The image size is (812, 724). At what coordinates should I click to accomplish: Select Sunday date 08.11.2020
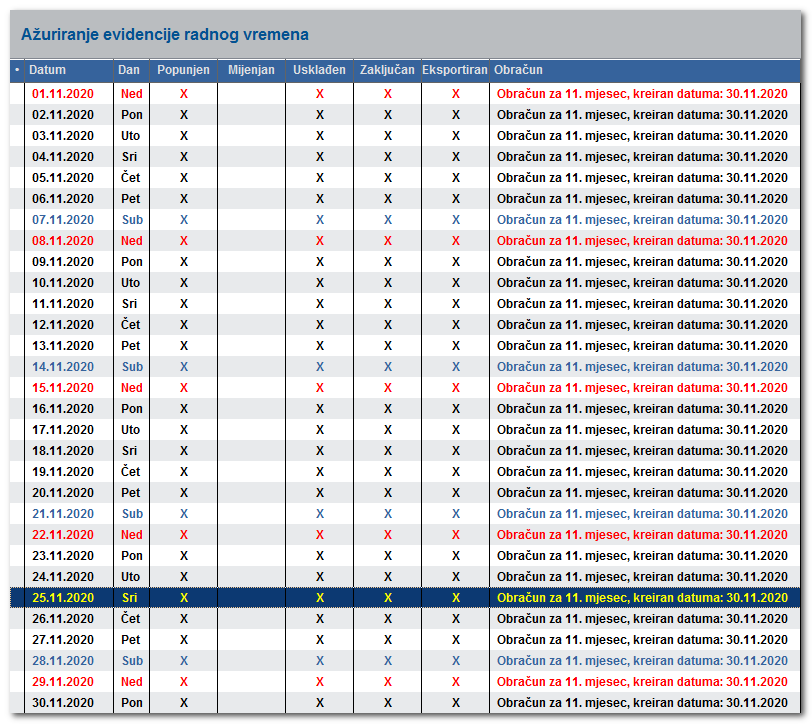coord(63,241)
